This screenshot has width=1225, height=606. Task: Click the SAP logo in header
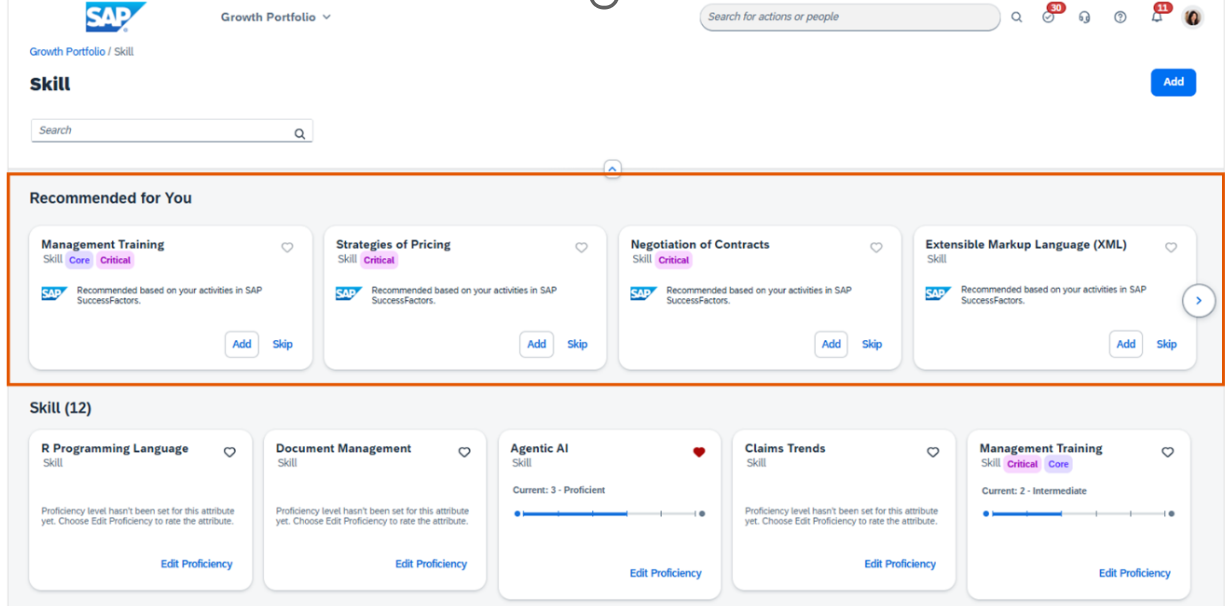(115, 17)
